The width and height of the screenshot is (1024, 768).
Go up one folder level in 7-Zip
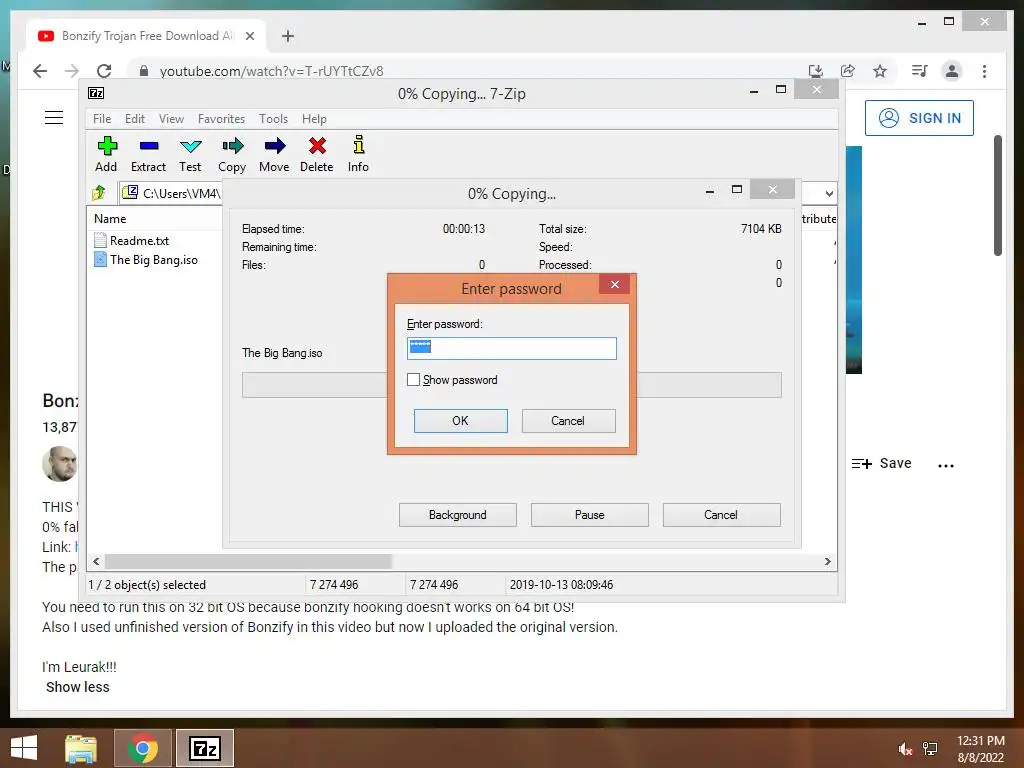click(99, 193)
